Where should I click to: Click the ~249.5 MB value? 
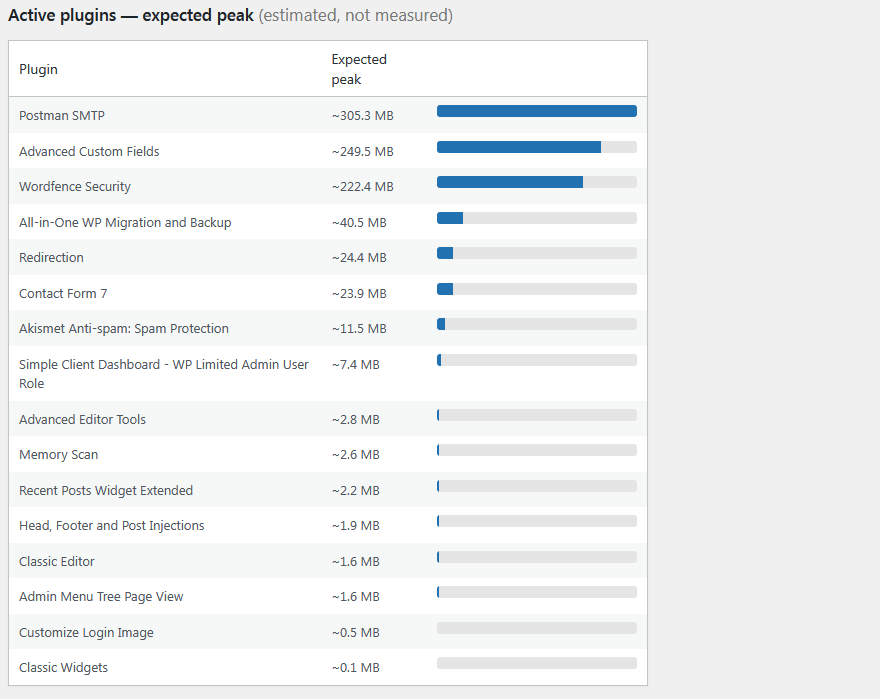tap(363, 152)
